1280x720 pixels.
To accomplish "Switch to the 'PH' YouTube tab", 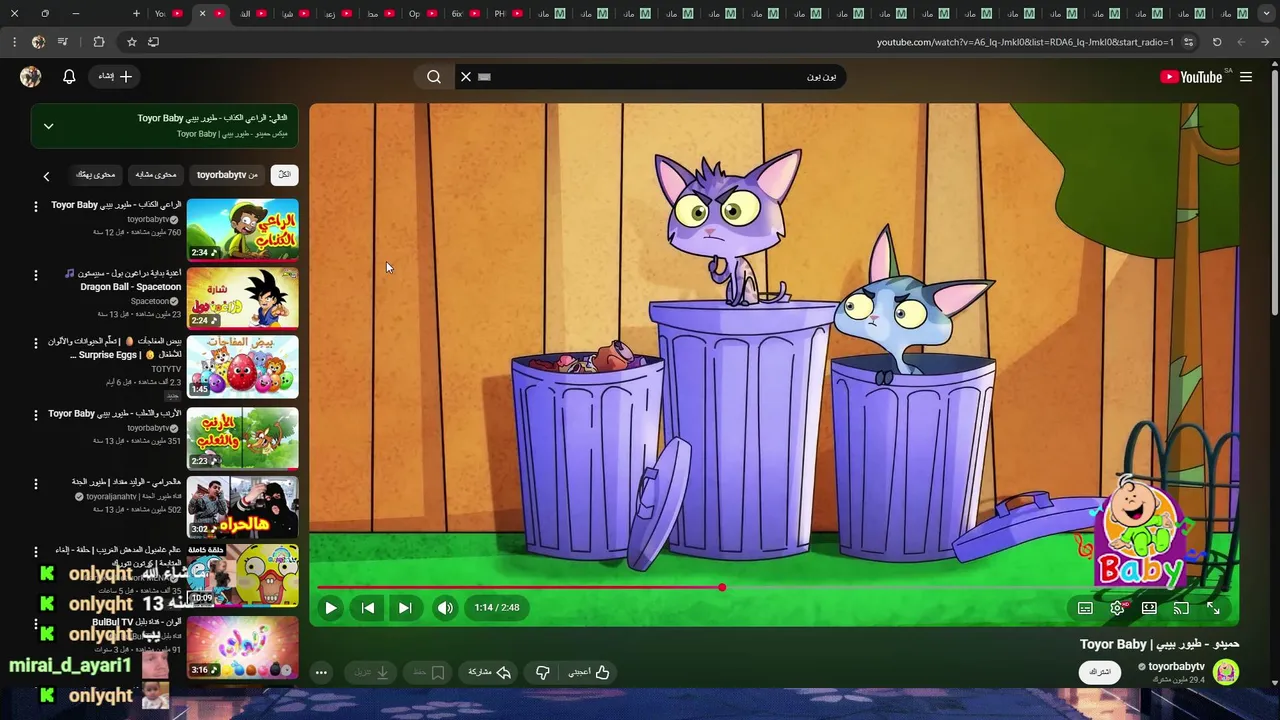I will pos(509,14).
